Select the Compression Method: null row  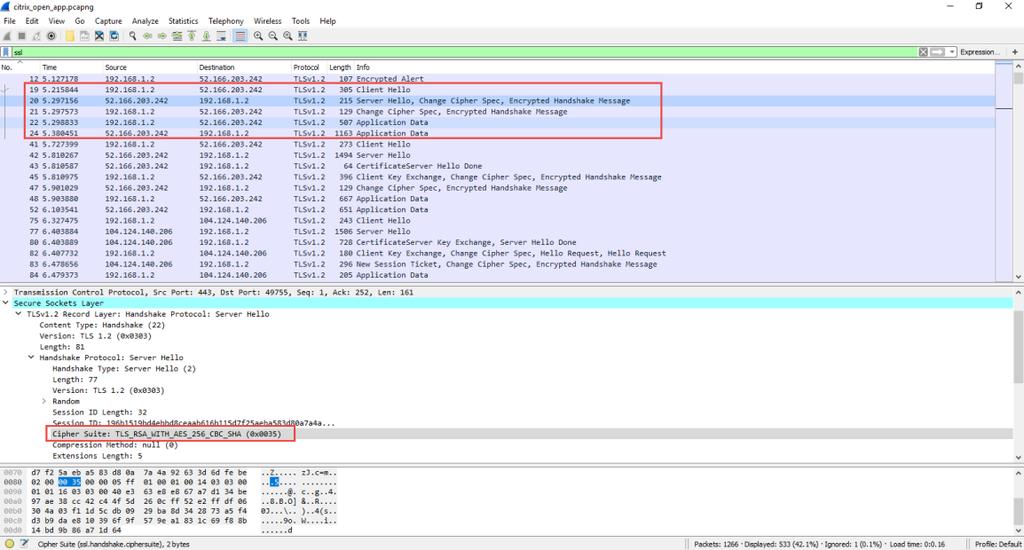coord(507,445)
